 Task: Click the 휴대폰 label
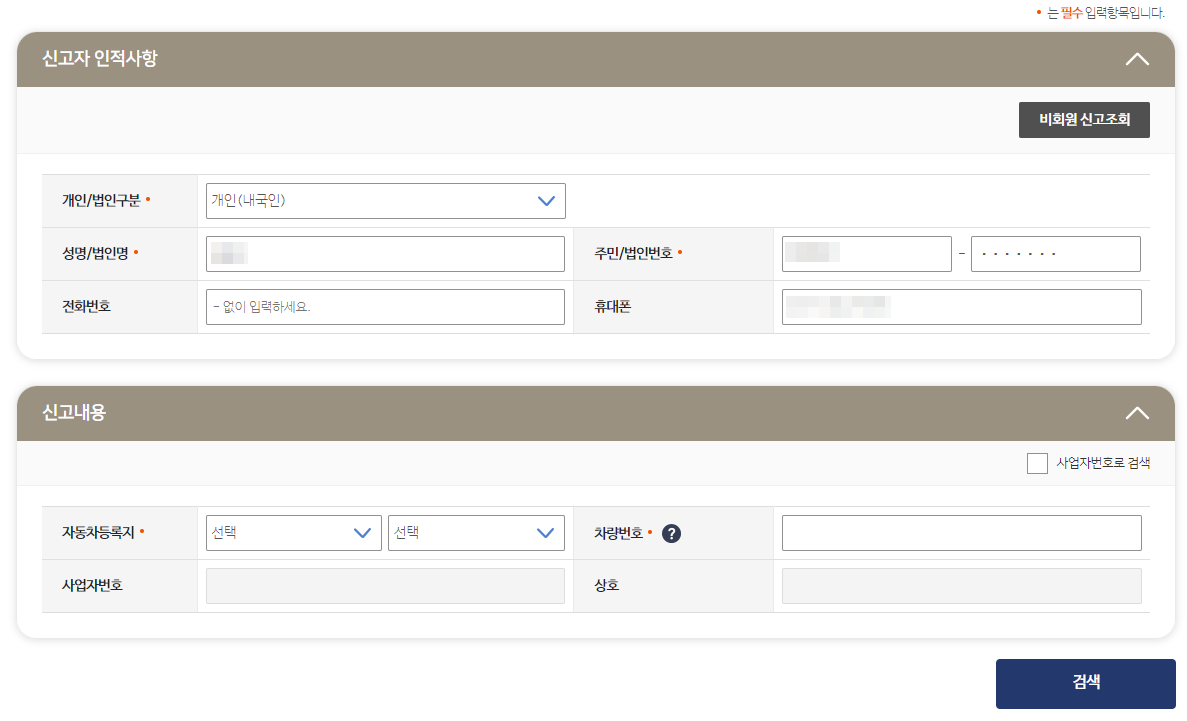[x=612, y=307]
